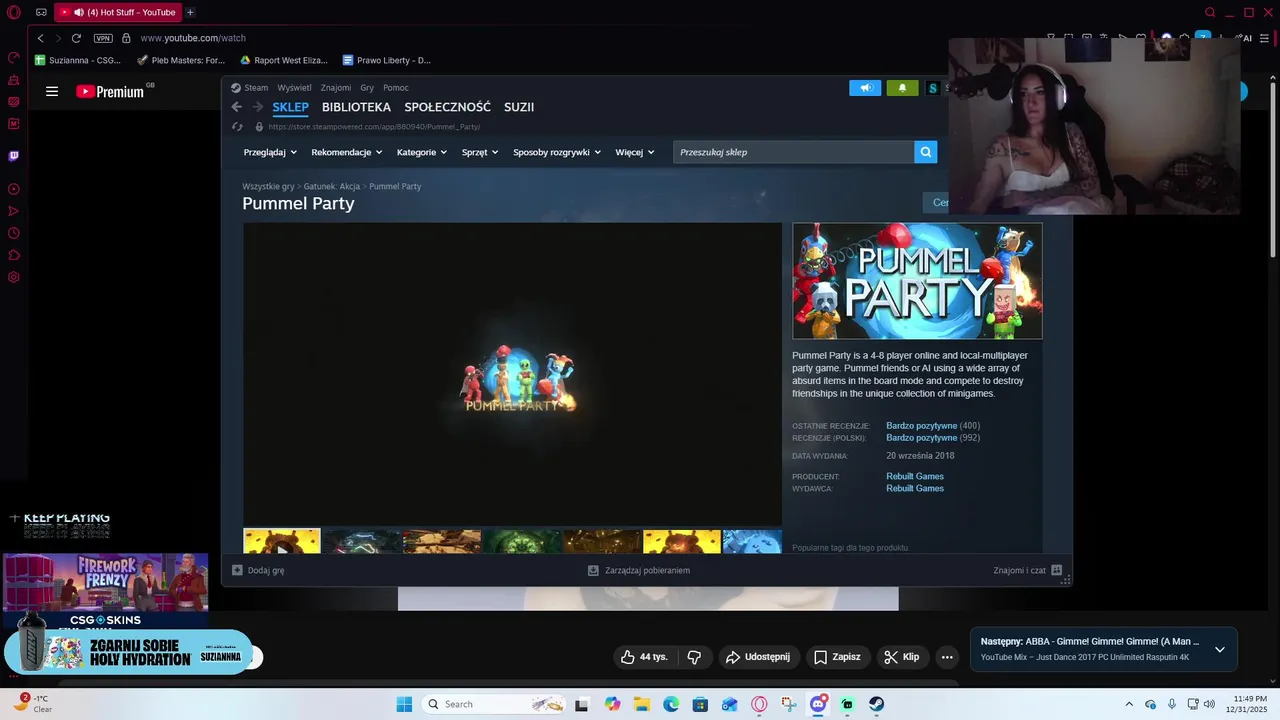Click the Klip scissors button
Viewport: 1280px width, 720px height.
coord(902,657)
